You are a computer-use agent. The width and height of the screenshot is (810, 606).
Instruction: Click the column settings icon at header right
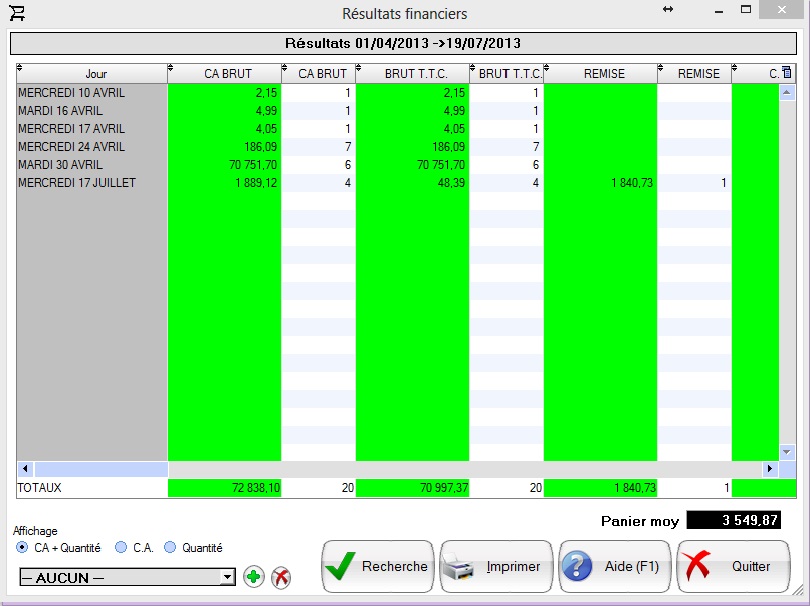coord(785,72)
